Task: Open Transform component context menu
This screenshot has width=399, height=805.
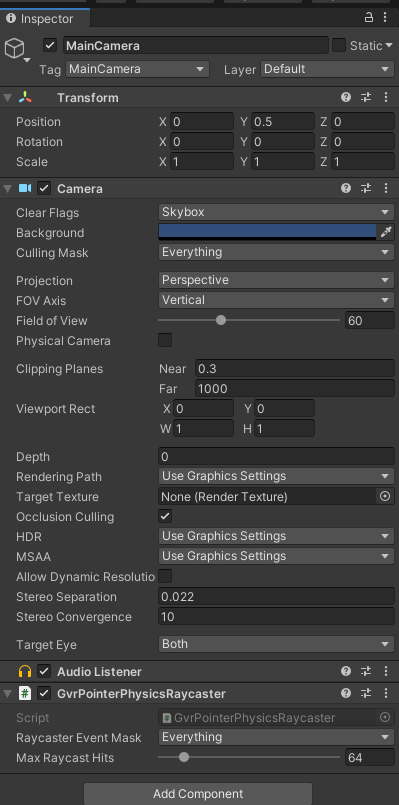Action: [386, 97]
